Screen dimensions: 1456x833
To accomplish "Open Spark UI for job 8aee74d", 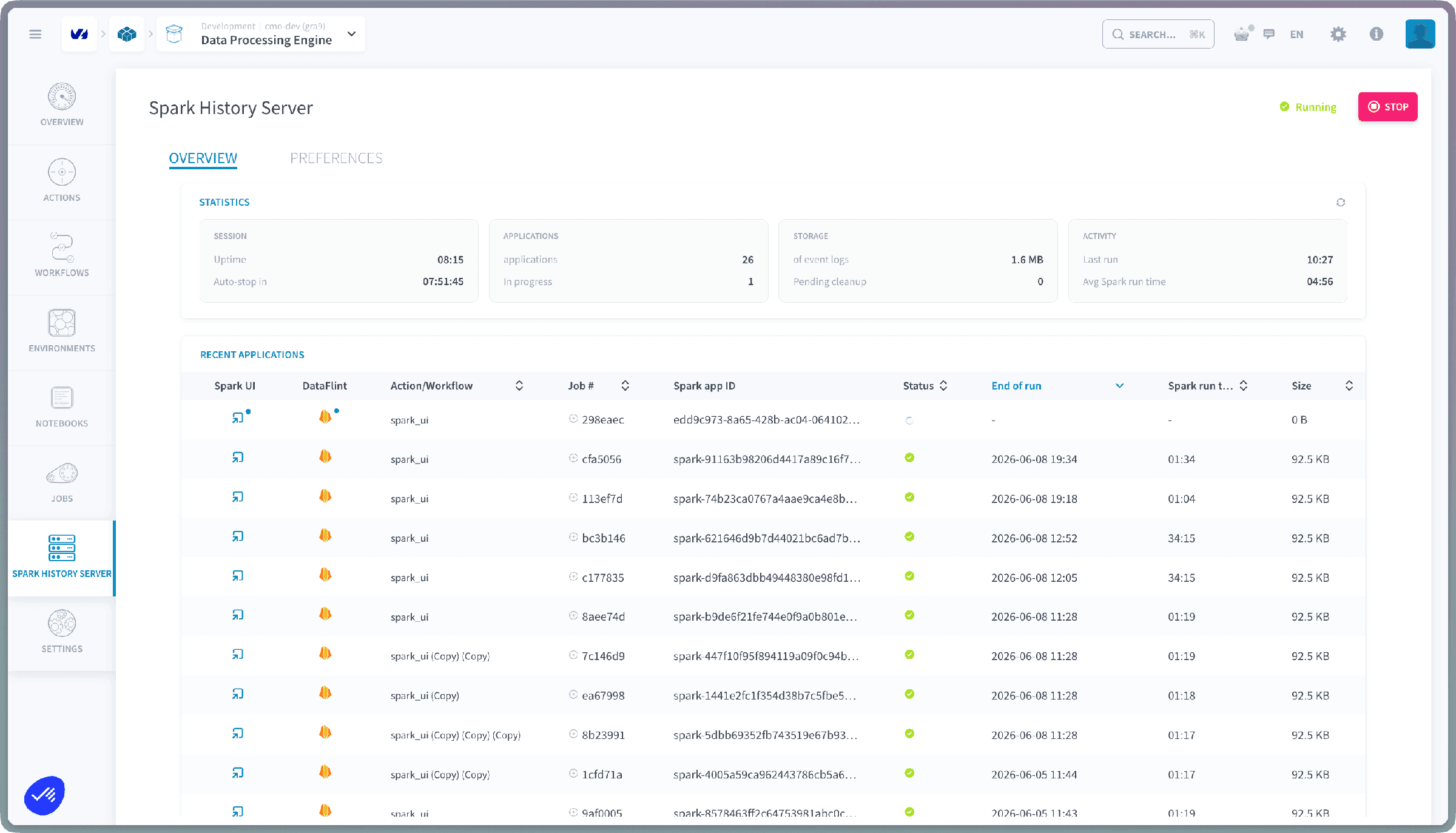I will tap(237, 615).
